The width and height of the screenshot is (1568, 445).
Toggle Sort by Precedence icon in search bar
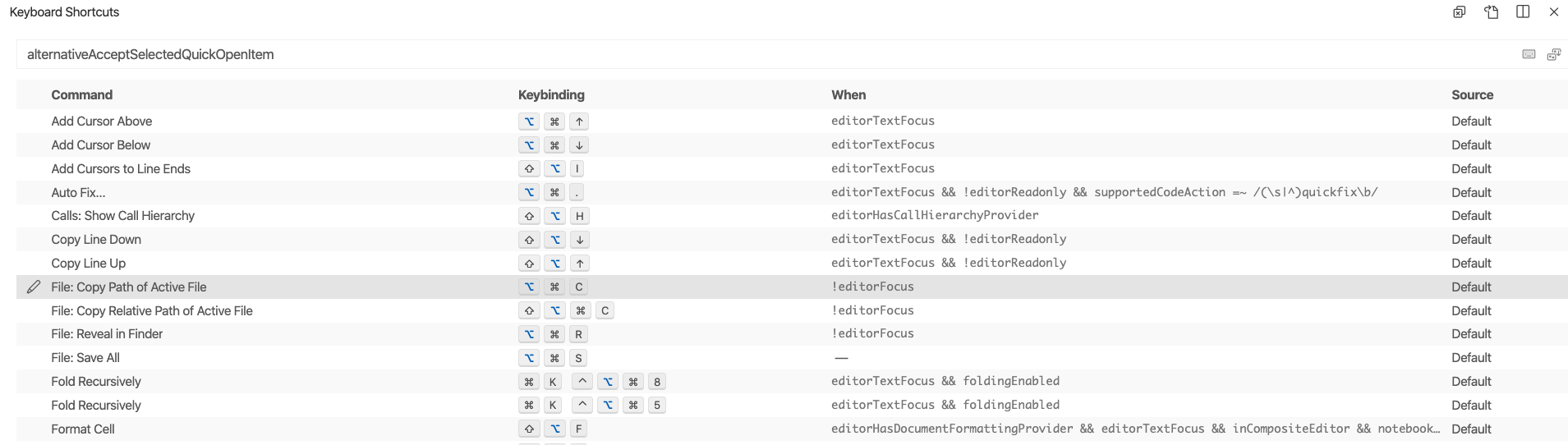[x=1553, y=54]
